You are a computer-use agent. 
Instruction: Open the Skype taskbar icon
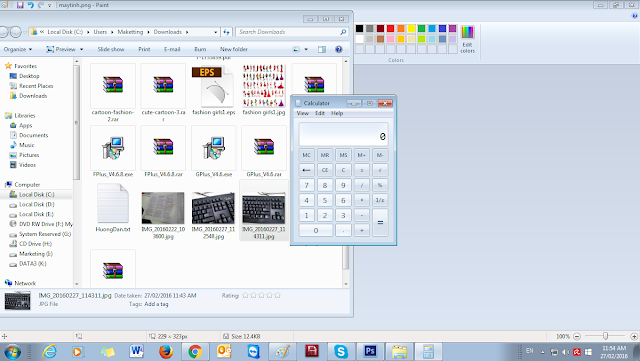tap(341, 351)
